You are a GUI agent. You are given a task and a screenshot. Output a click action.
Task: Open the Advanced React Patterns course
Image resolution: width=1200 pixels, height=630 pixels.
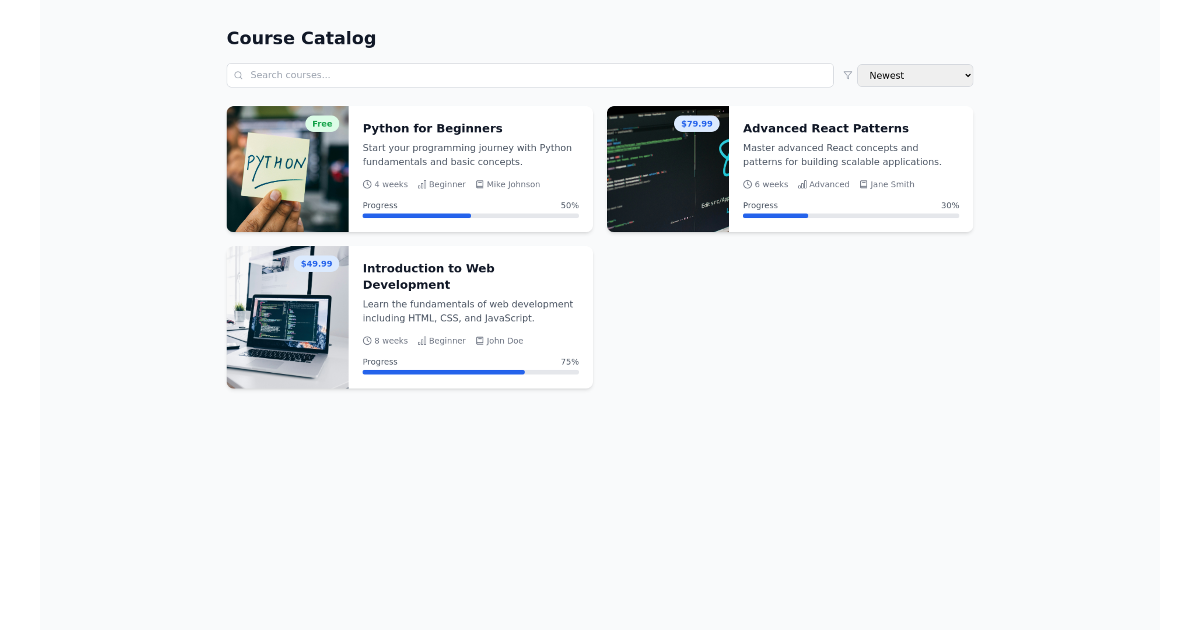[x=825, y=128]
